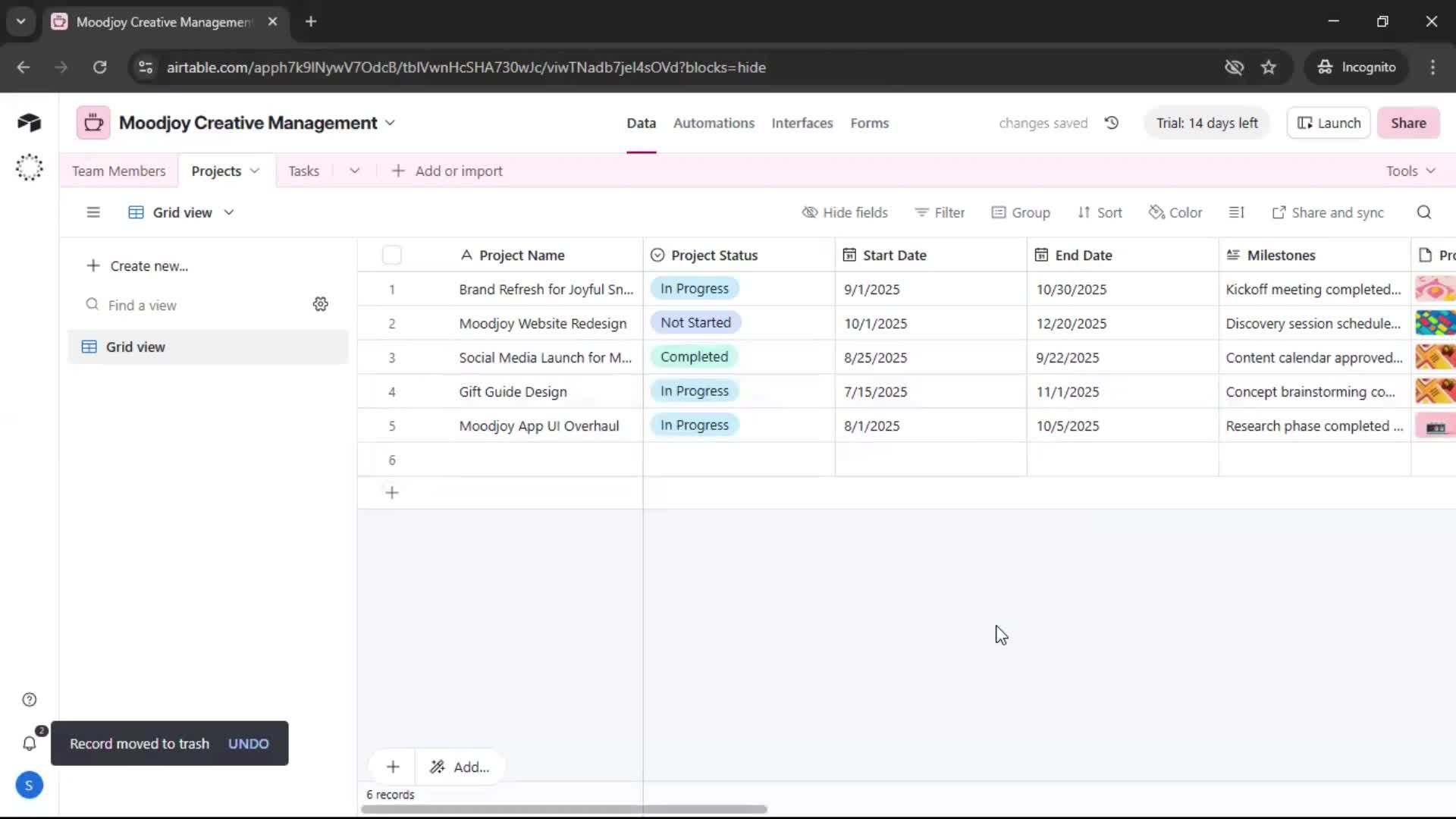Click the Share button
Screen dimensions: 1456x819
1408,123
